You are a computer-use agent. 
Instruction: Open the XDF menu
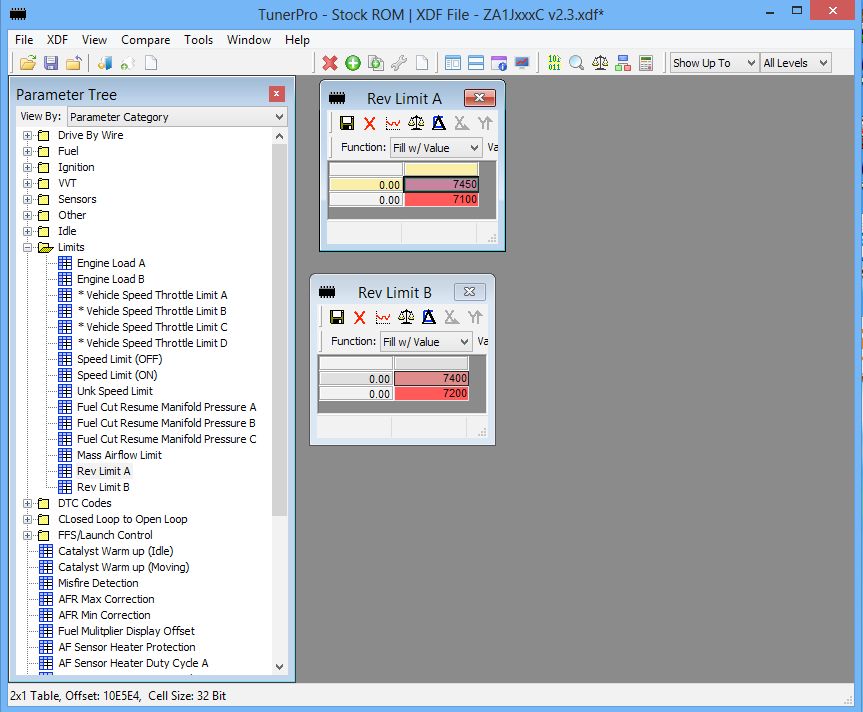tap(57, 40)
